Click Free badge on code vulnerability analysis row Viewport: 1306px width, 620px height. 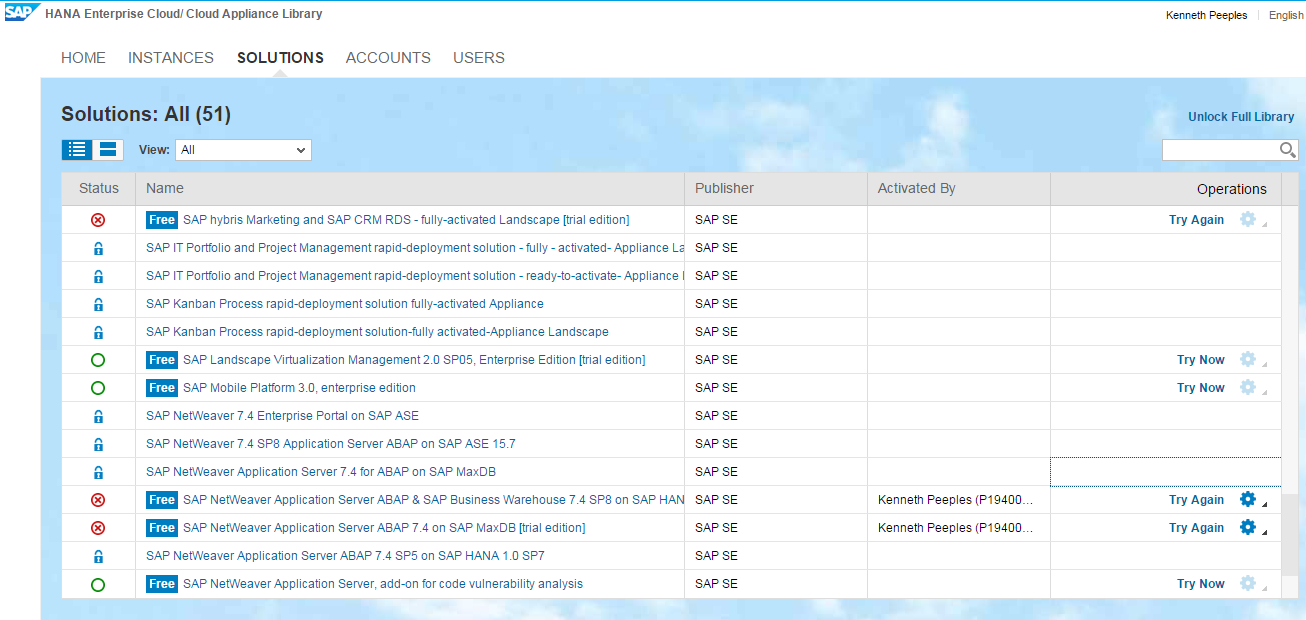pos(162,584)
